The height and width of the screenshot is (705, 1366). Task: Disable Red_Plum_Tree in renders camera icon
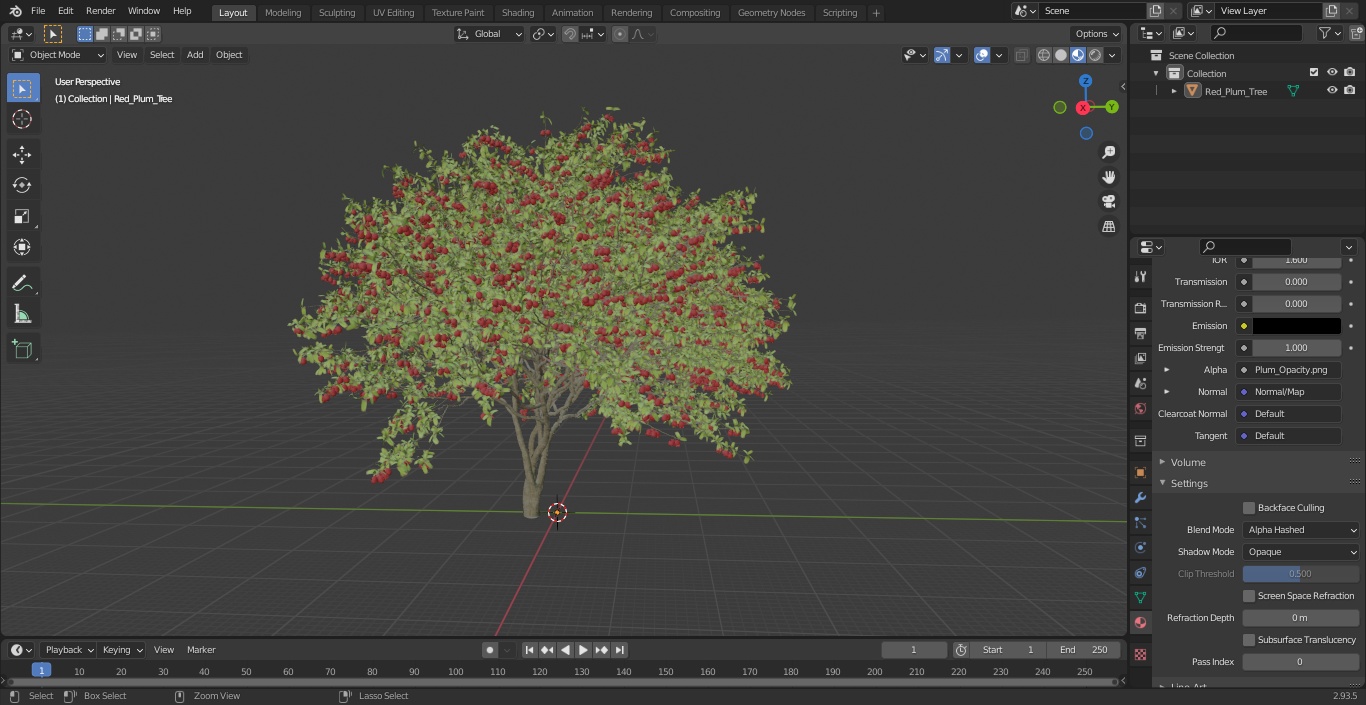pos(1350,90)
